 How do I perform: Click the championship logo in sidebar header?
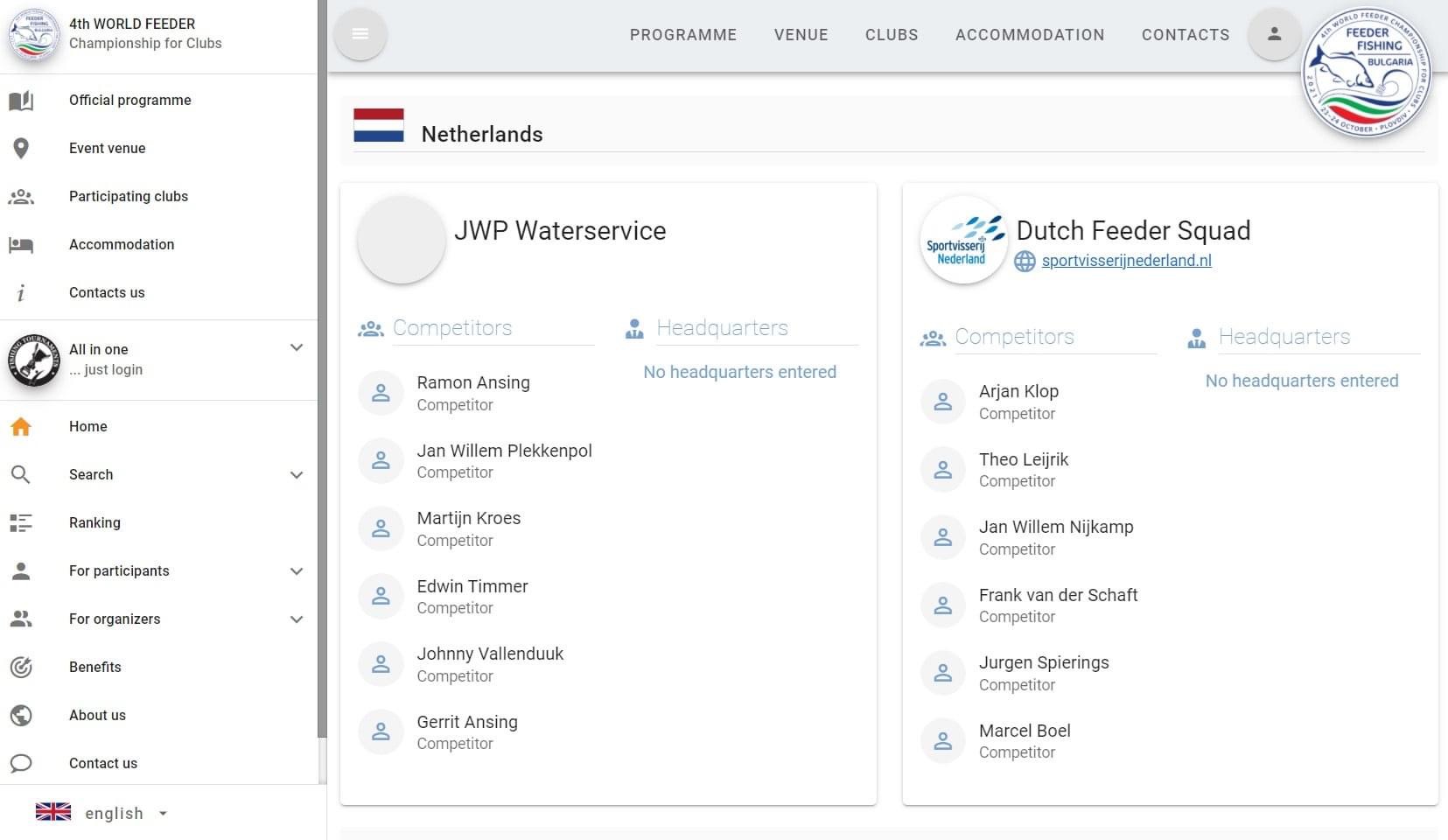pos(33,34)
